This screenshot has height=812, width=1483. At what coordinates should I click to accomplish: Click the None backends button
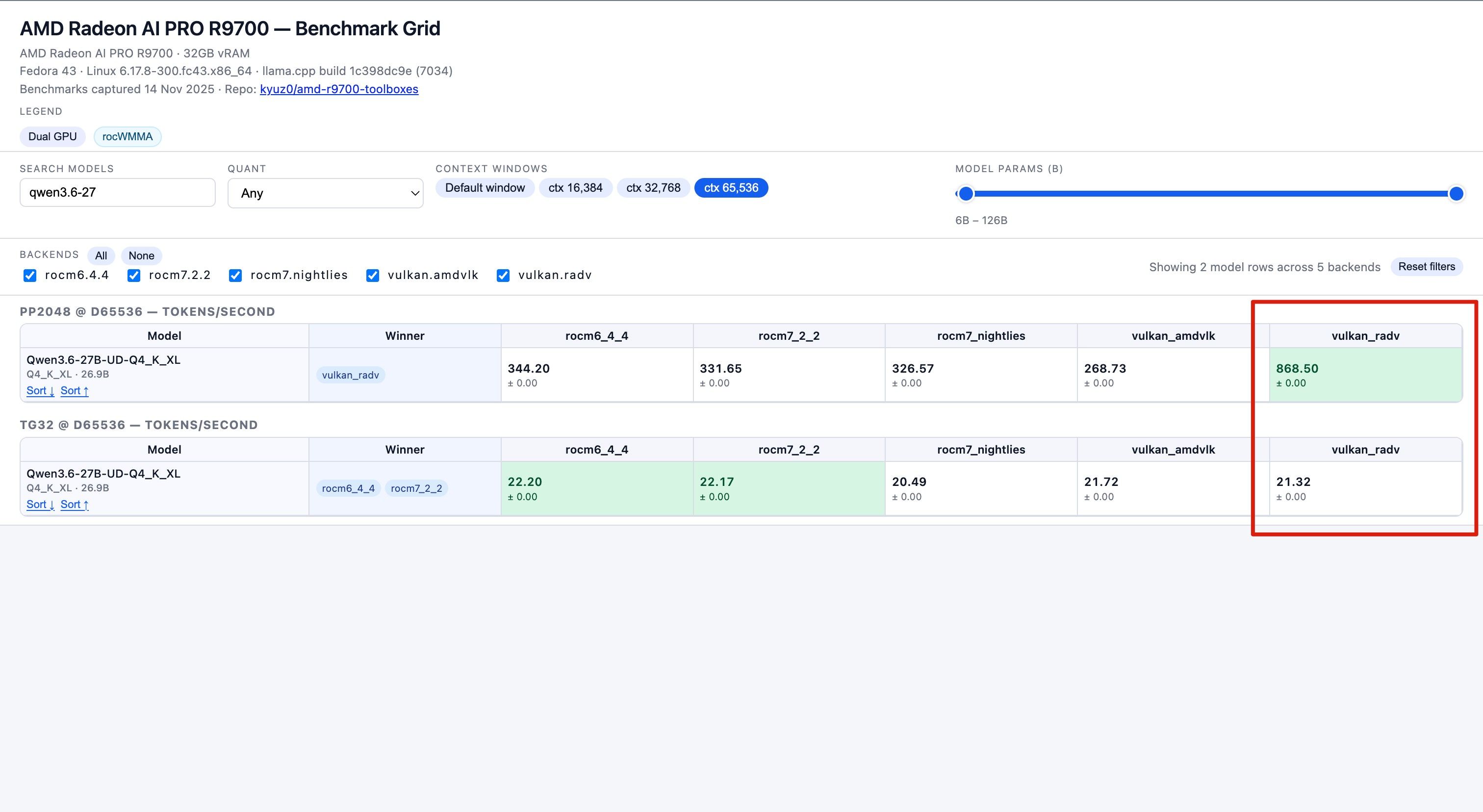[142, 255]
